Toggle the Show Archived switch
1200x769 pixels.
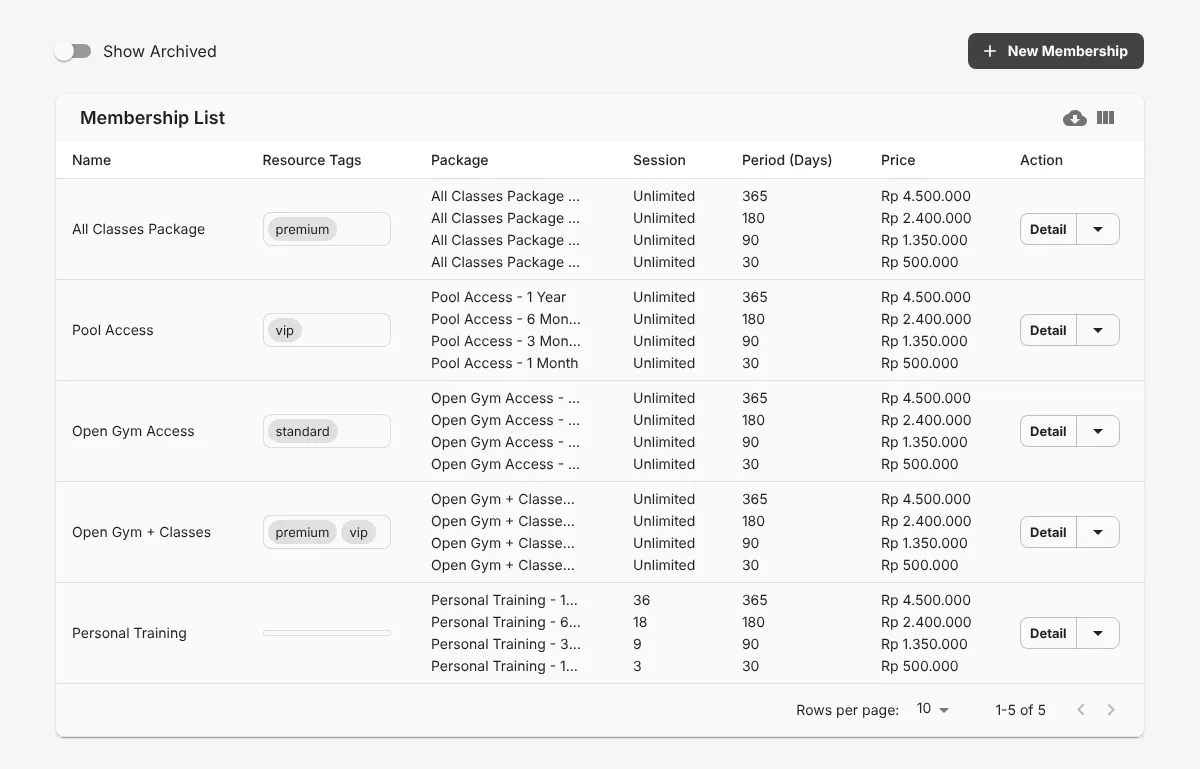(73, 51)
